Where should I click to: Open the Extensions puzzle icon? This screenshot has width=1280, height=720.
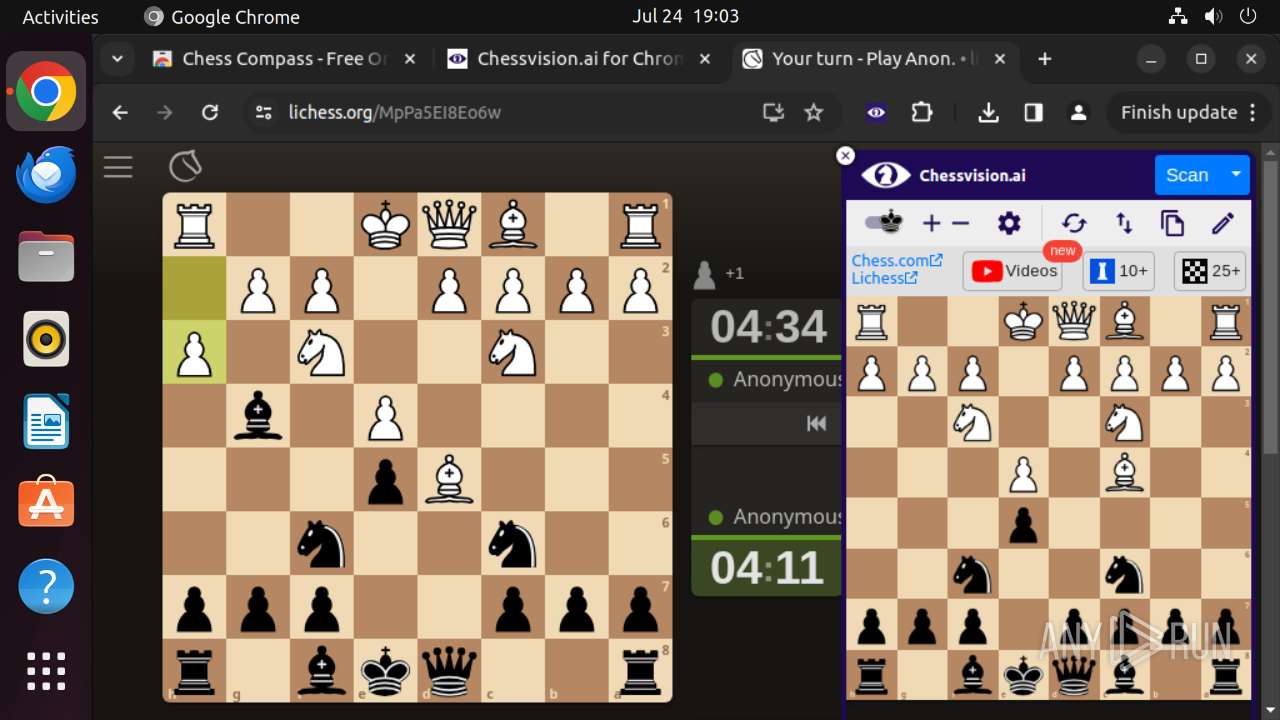(x=922, y=113)
